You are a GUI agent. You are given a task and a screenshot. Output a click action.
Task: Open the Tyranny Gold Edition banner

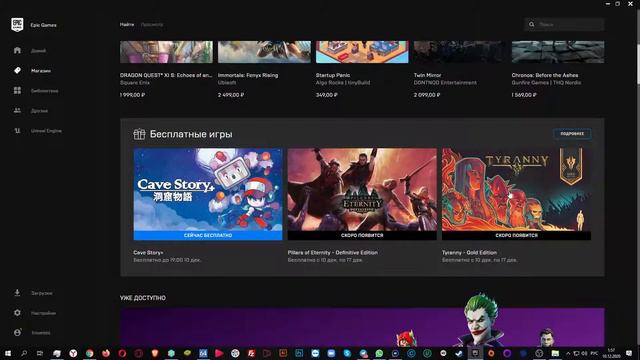click(516, 194)
